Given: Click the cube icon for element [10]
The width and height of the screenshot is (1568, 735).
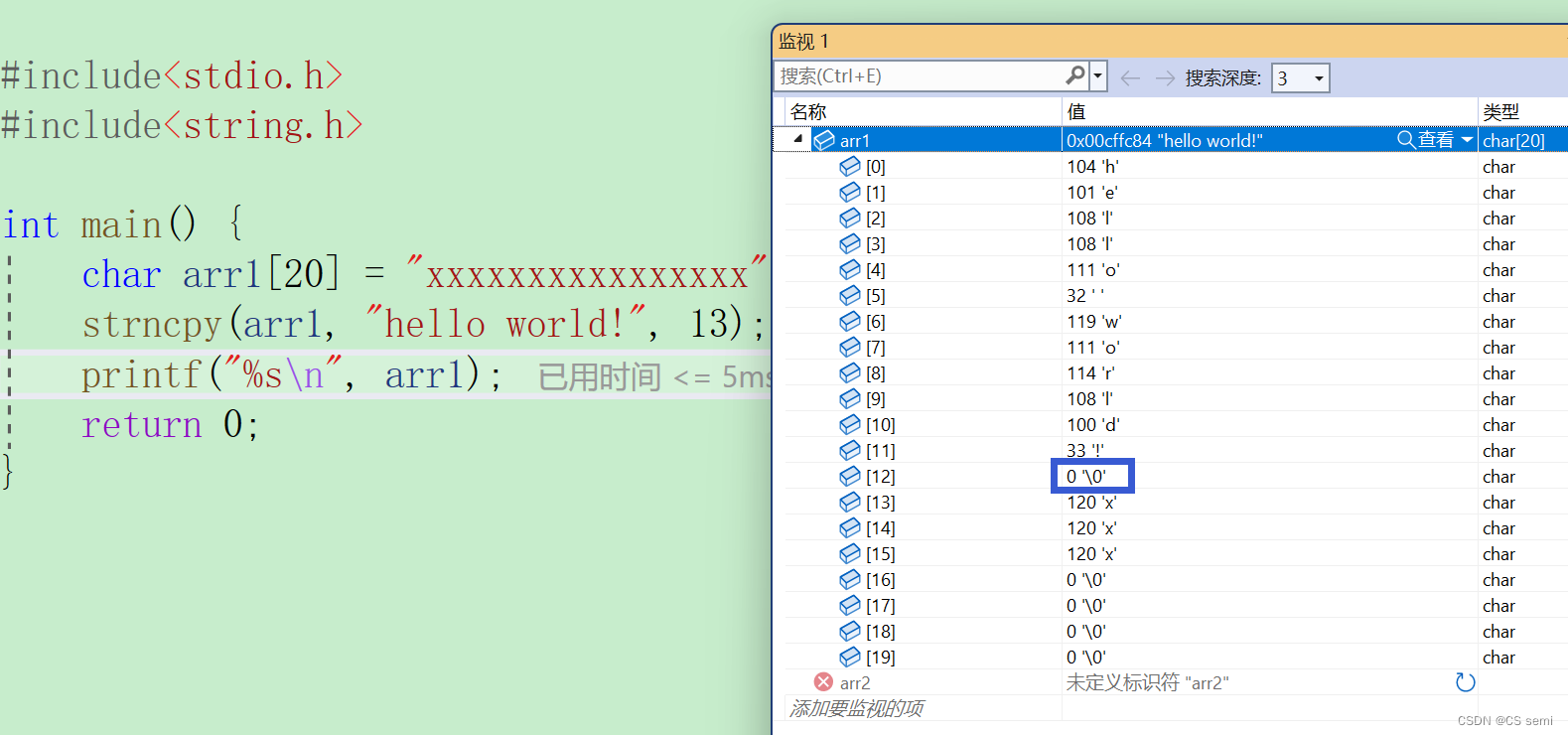Looking at the screenshot, I should (x=850, y=424).
